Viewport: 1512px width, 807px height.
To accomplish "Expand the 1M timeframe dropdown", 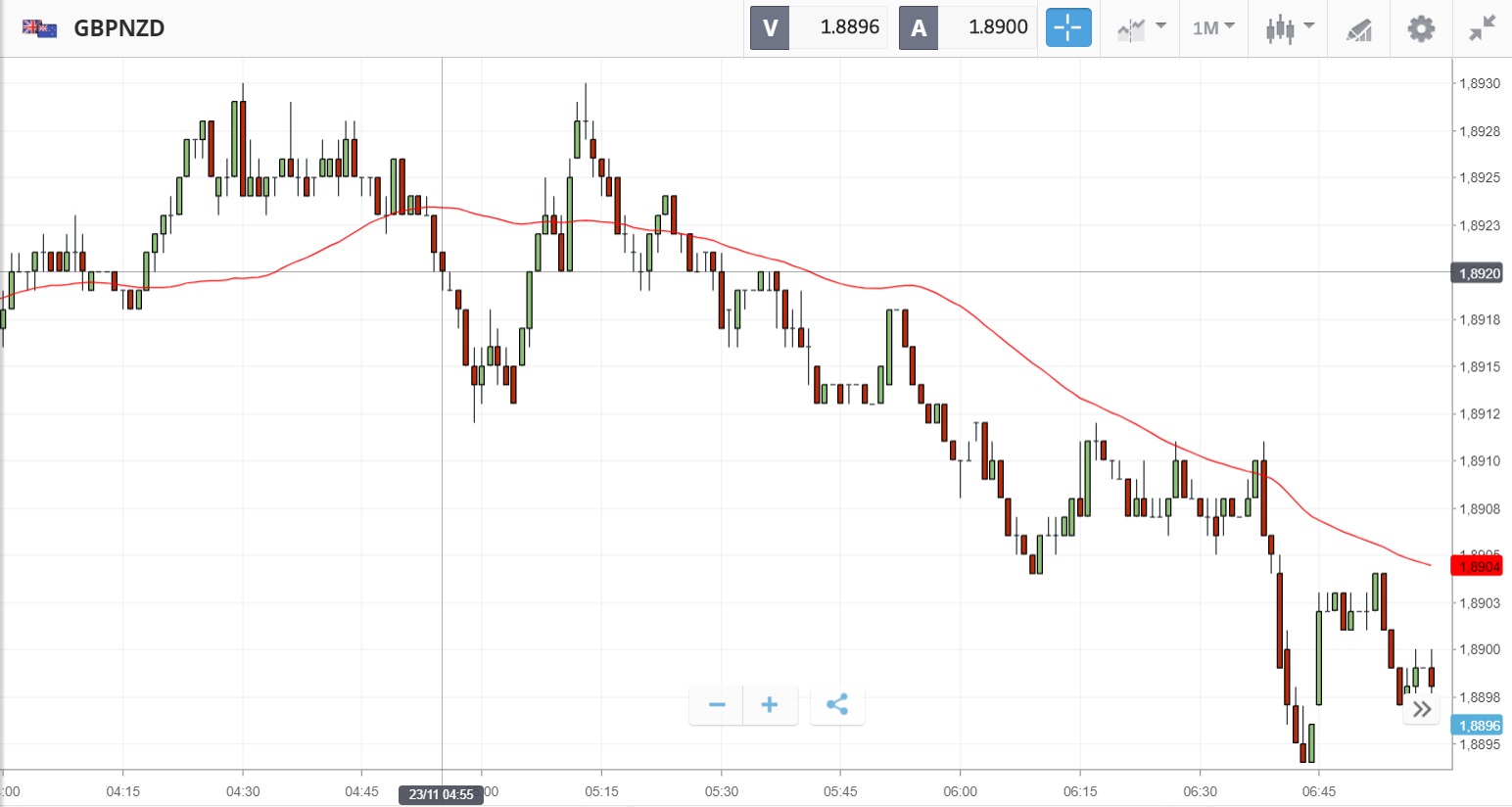I will click(1213, 27).
